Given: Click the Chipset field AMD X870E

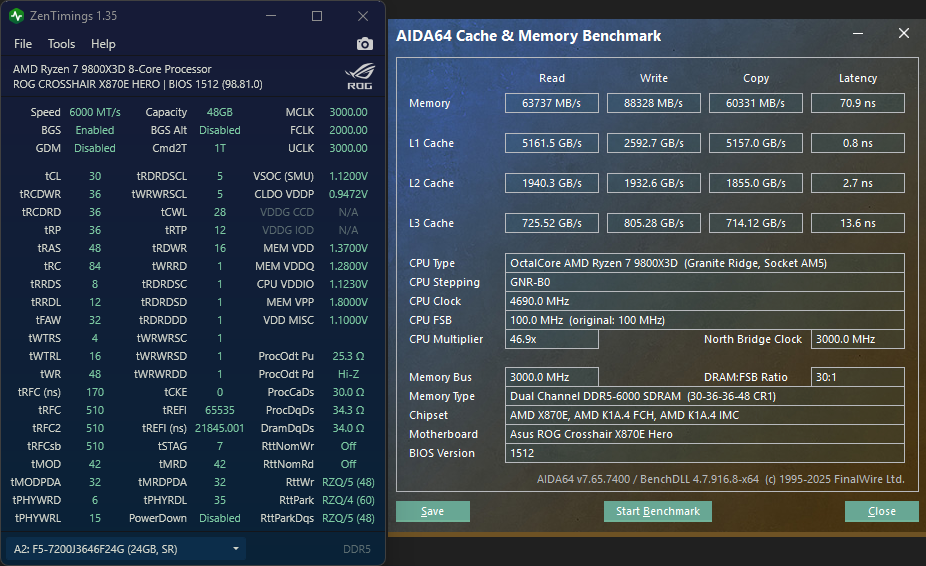Looking at the screenshot, I should (x=705, y=415).
